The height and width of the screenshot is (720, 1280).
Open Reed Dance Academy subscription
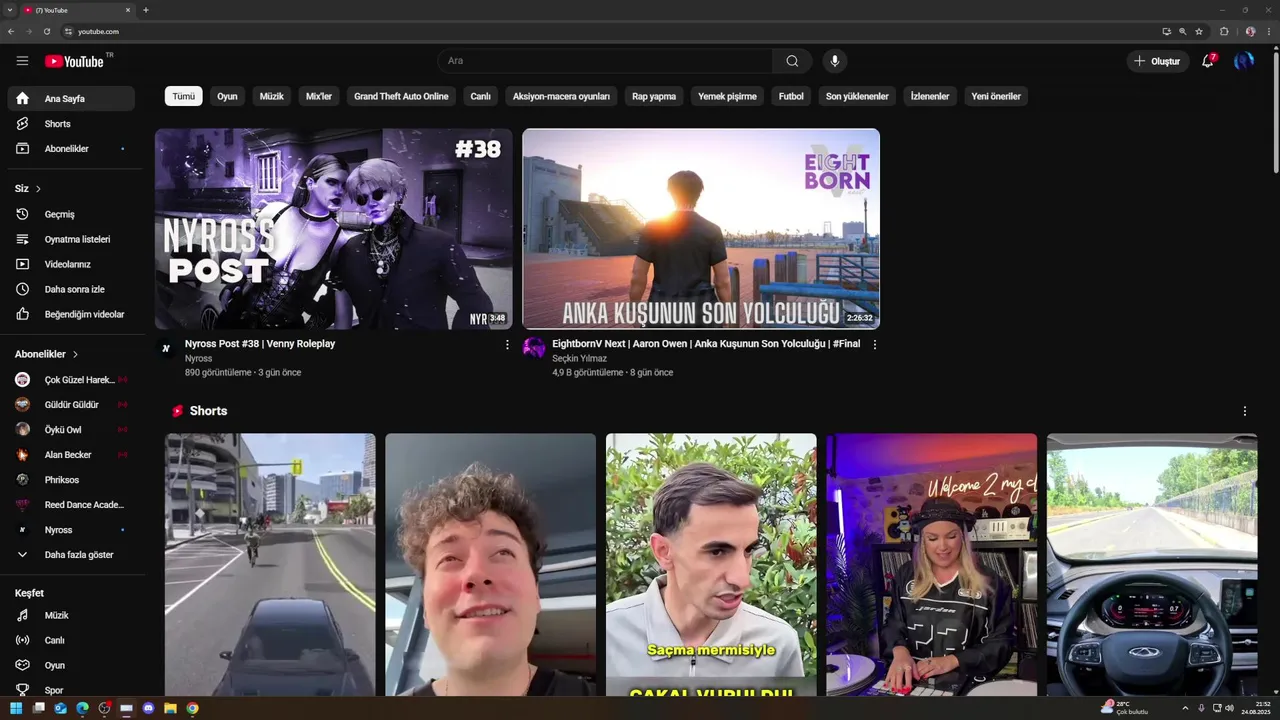pyautogui.click(x=71, y=505)
